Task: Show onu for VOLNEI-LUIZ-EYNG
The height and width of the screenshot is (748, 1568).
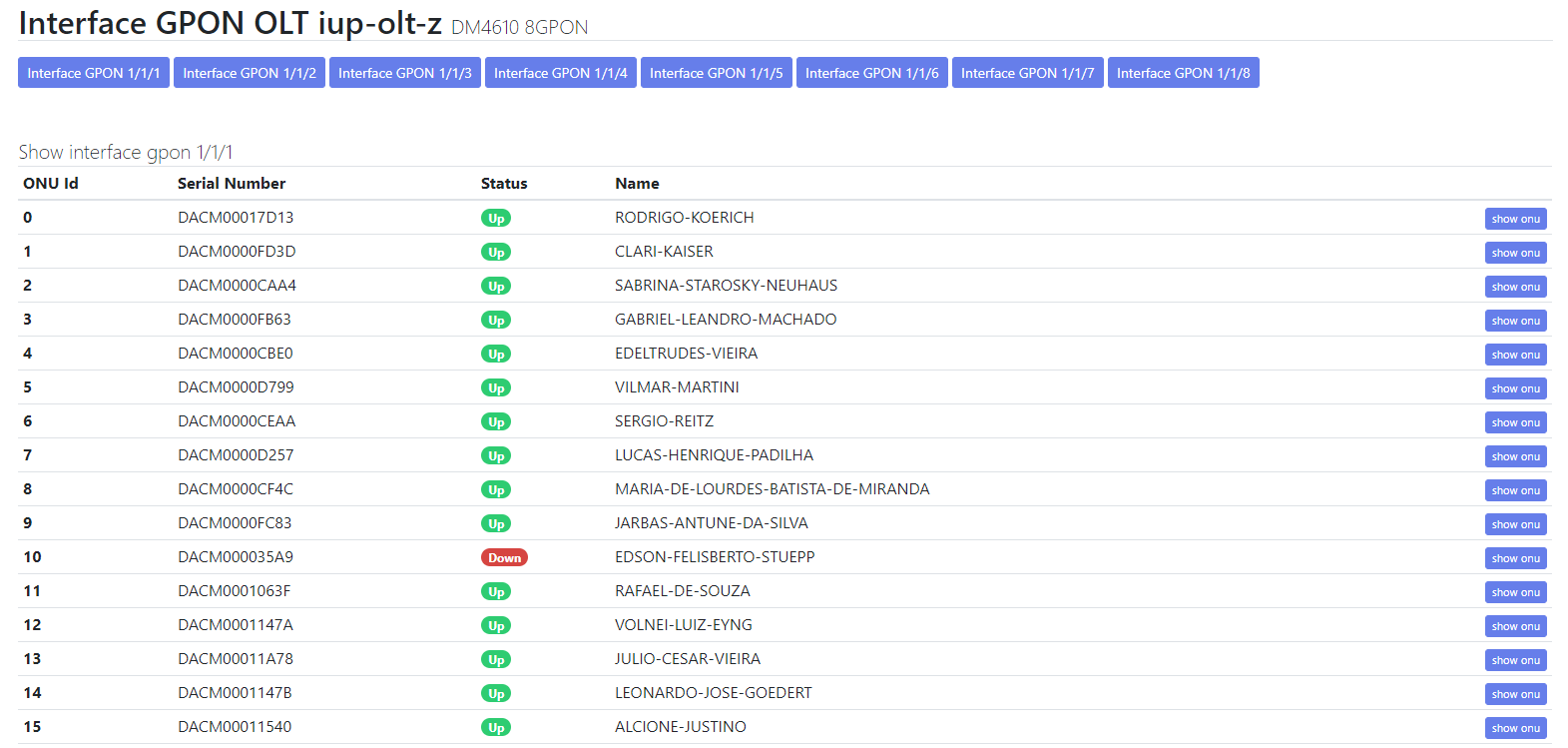Action: [x=1516, y=626]
